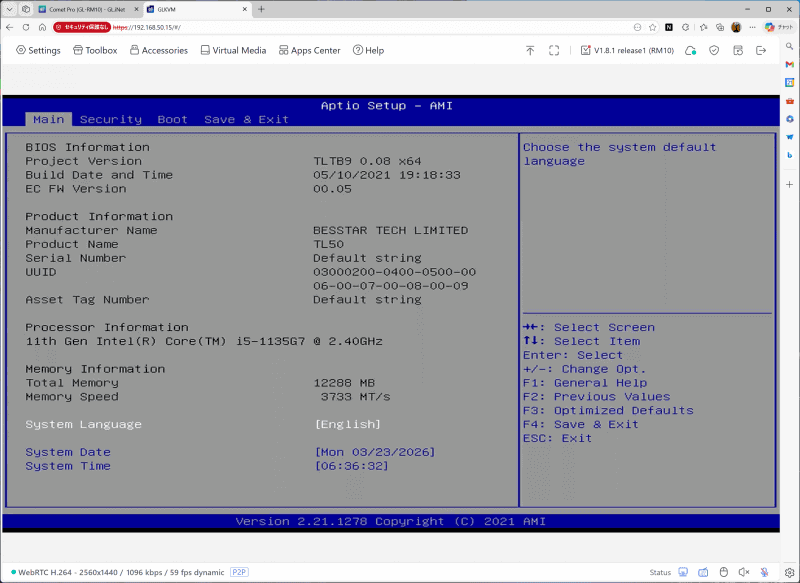
Task: Click the security shield check icon
Action: click(x=714, y=50)
